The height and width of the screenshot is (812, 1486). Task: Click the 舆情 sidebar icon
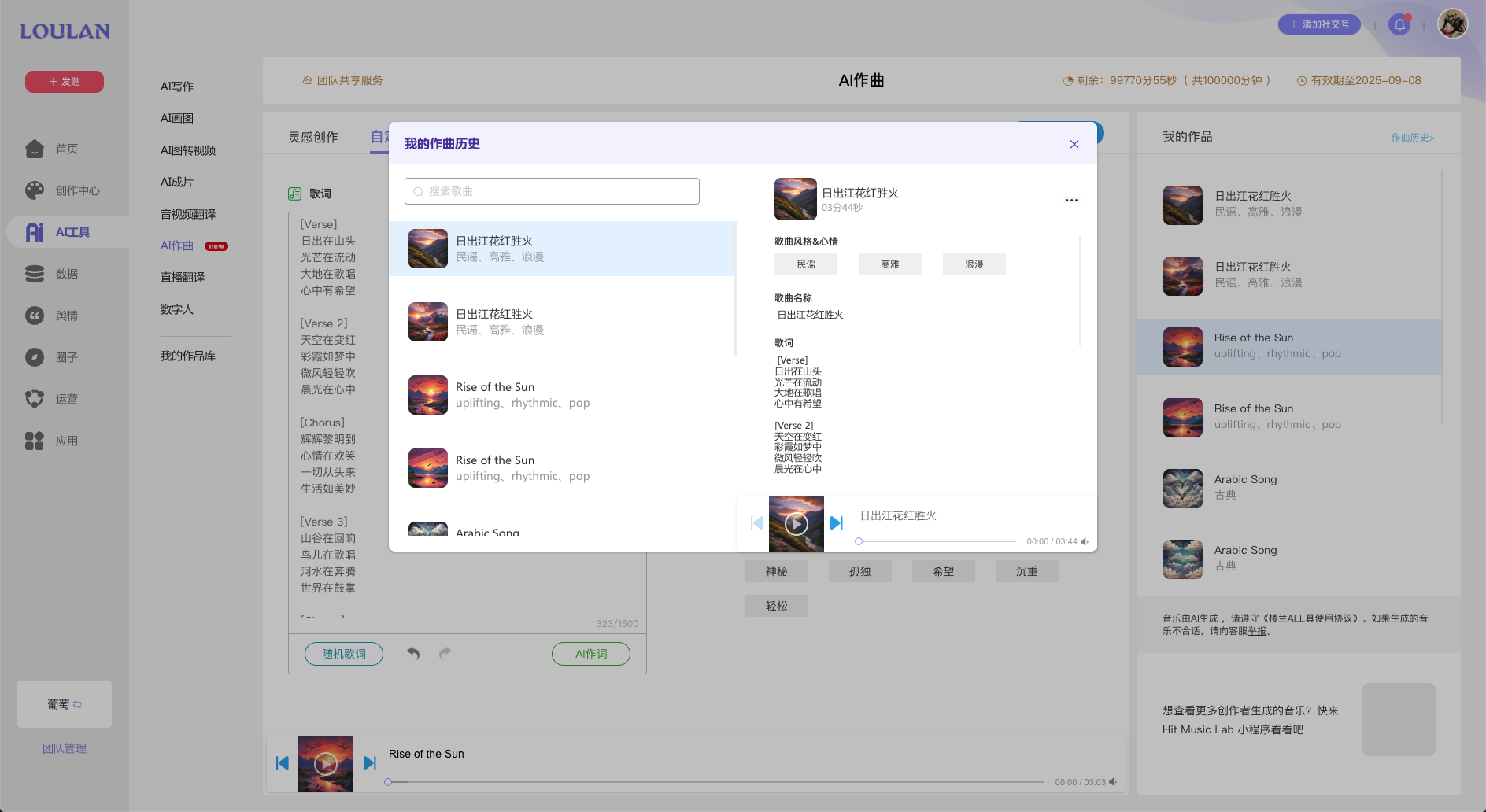click(35, 315)
